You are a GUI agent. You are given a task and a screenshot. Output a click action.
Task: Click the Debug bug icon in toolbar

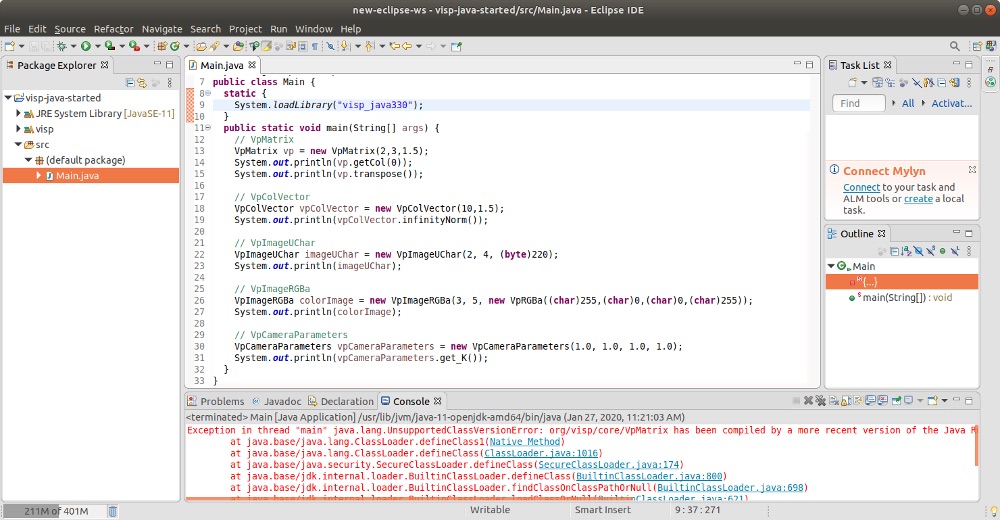pos(62,46)
